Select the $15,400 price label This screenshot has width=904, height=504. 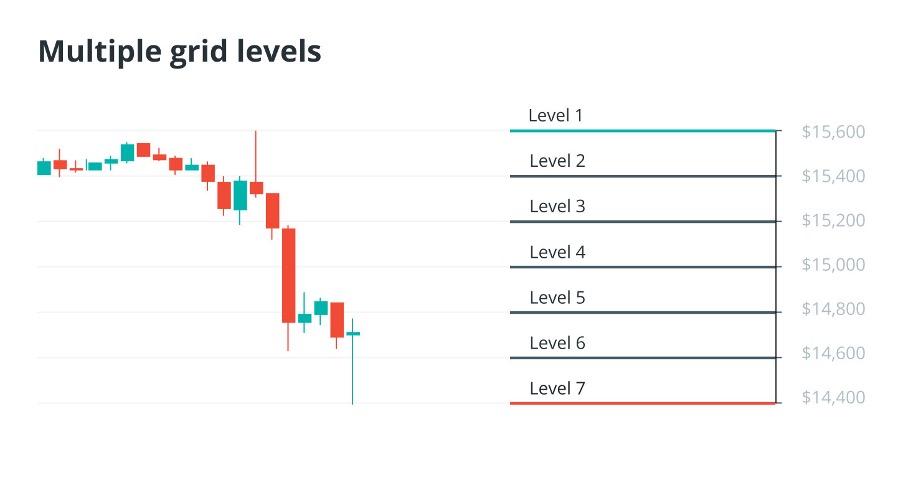pos(833,176)
